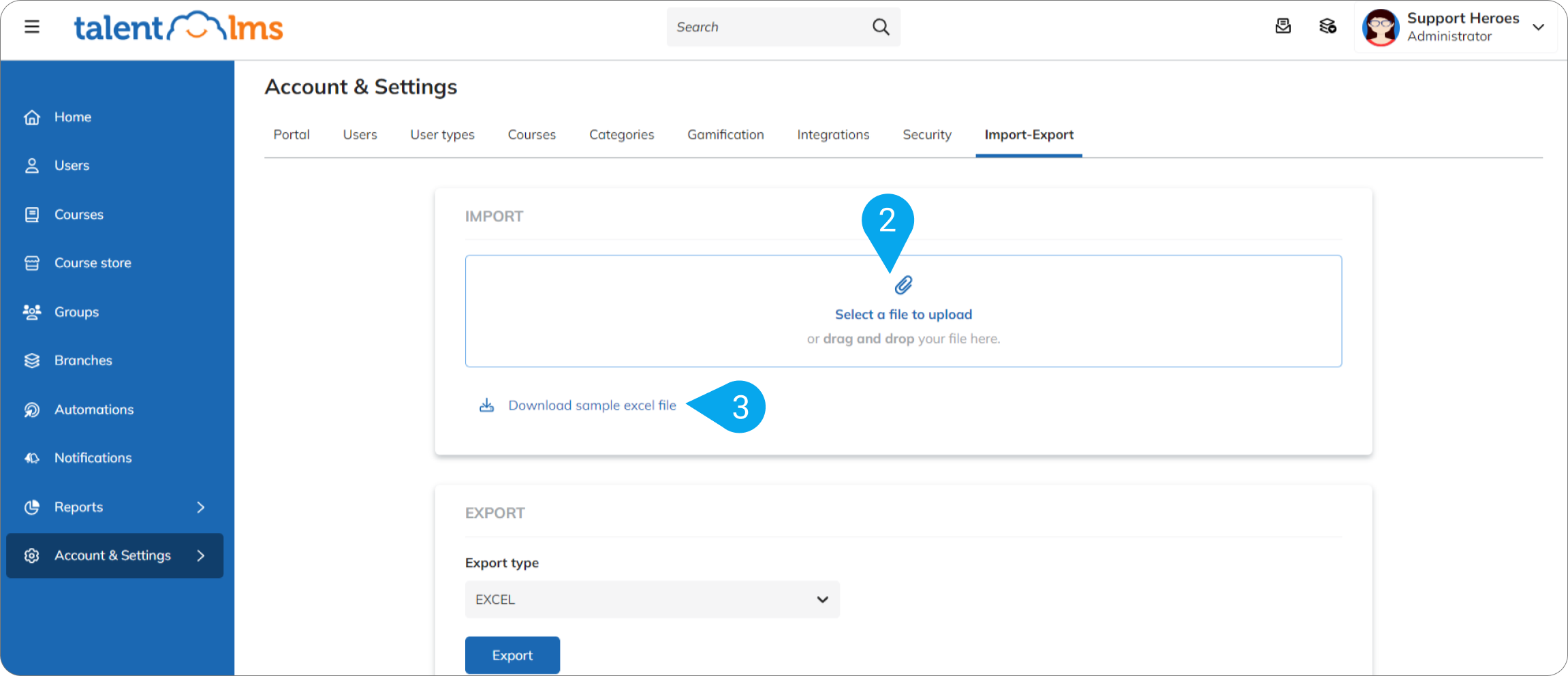The width and height of the screenshot is (1568, 676).
Task: Click the search magnifier icon
Action: [x=881, y=27]
